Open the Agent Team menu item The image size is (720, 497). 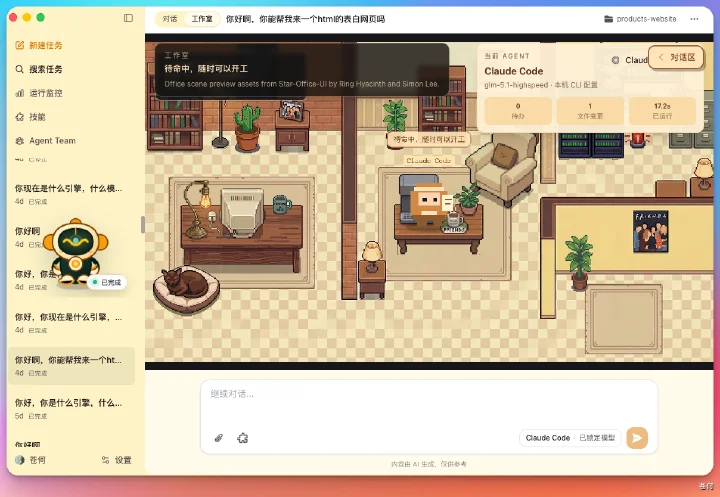click(52, 141)
